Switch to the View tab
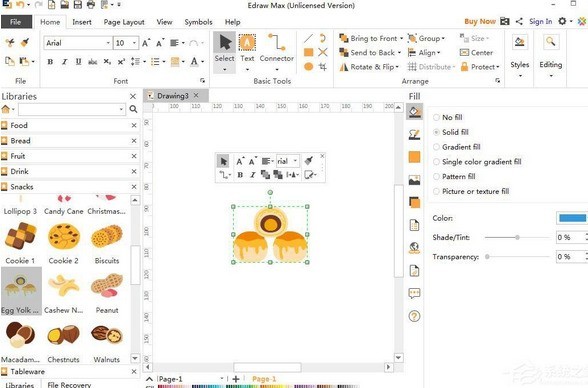 (164, 22)
